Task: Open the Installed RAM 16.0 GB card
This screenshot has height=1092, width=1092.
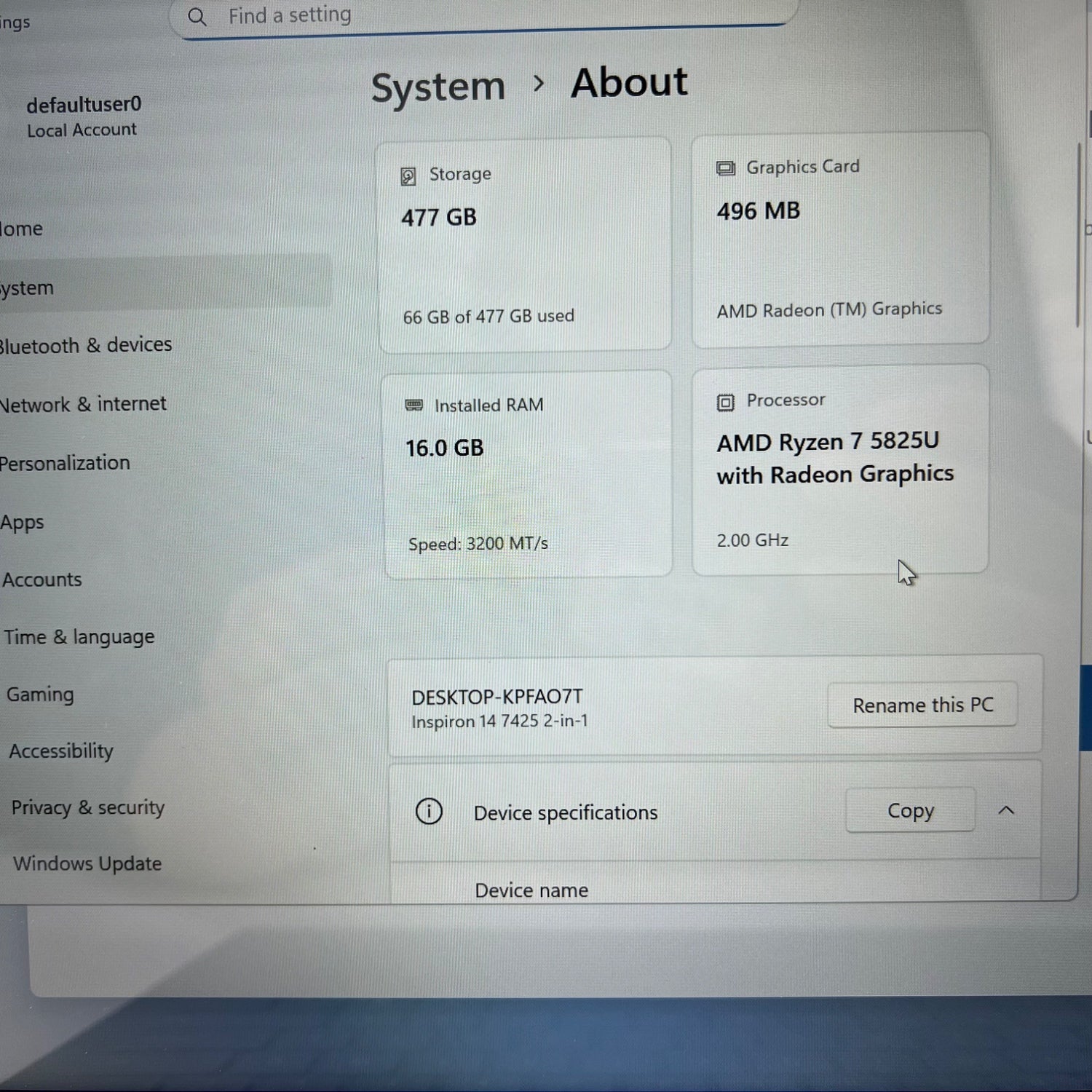Action: (528, 475)
